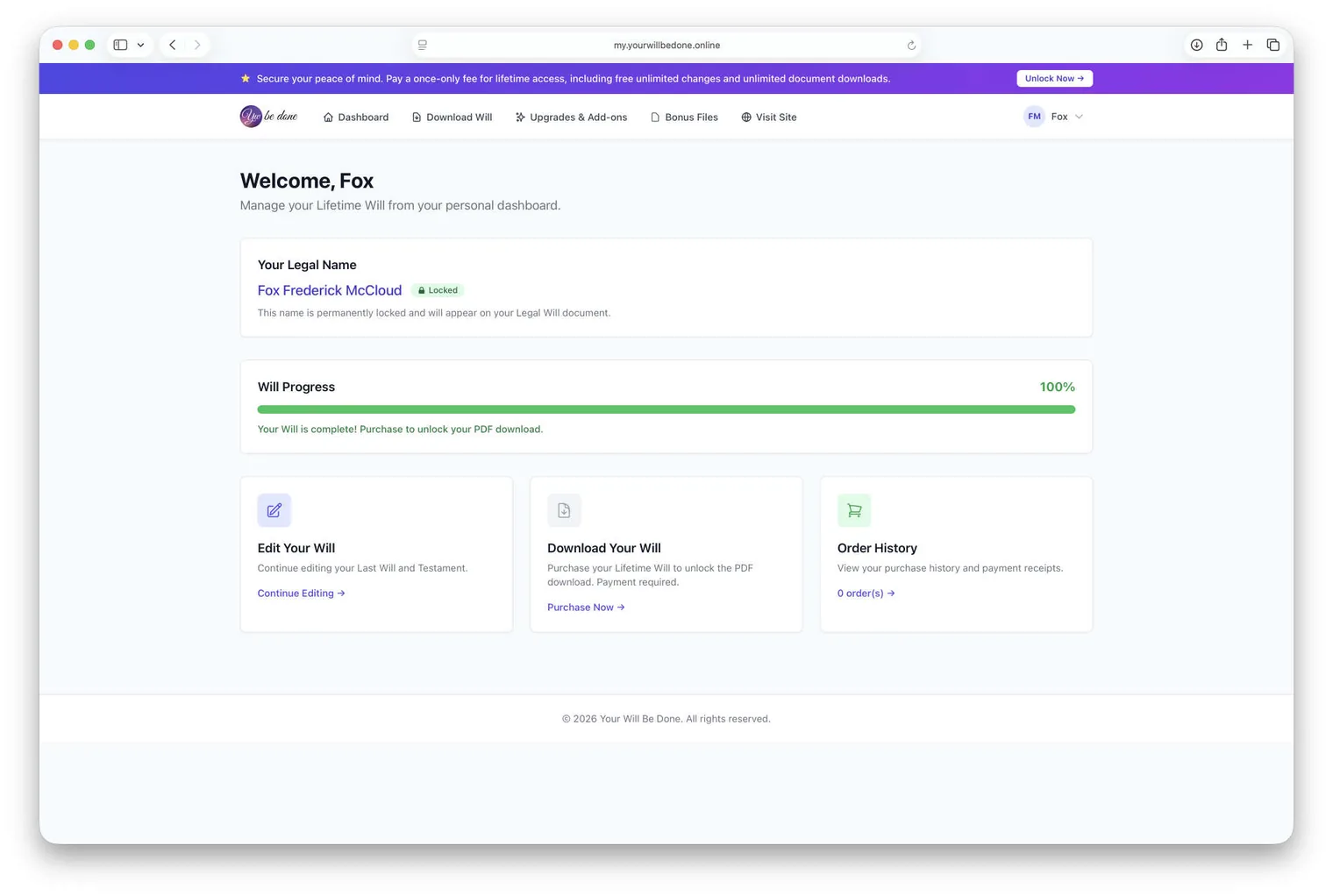Open the Safari downloads icon
This screenshot has width=1333, height=896.
point(1196,45)
